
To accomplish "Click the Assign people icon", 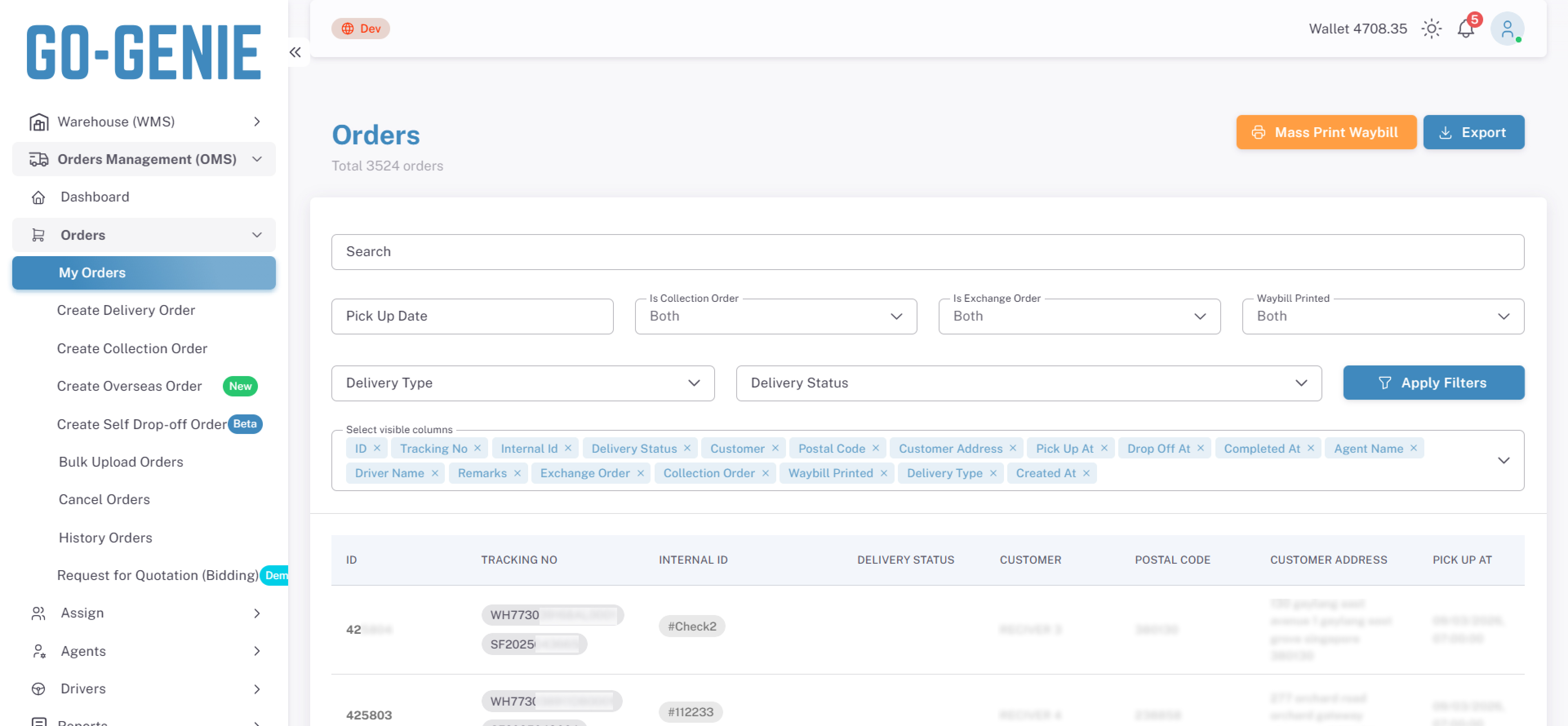I will point(38,613).
